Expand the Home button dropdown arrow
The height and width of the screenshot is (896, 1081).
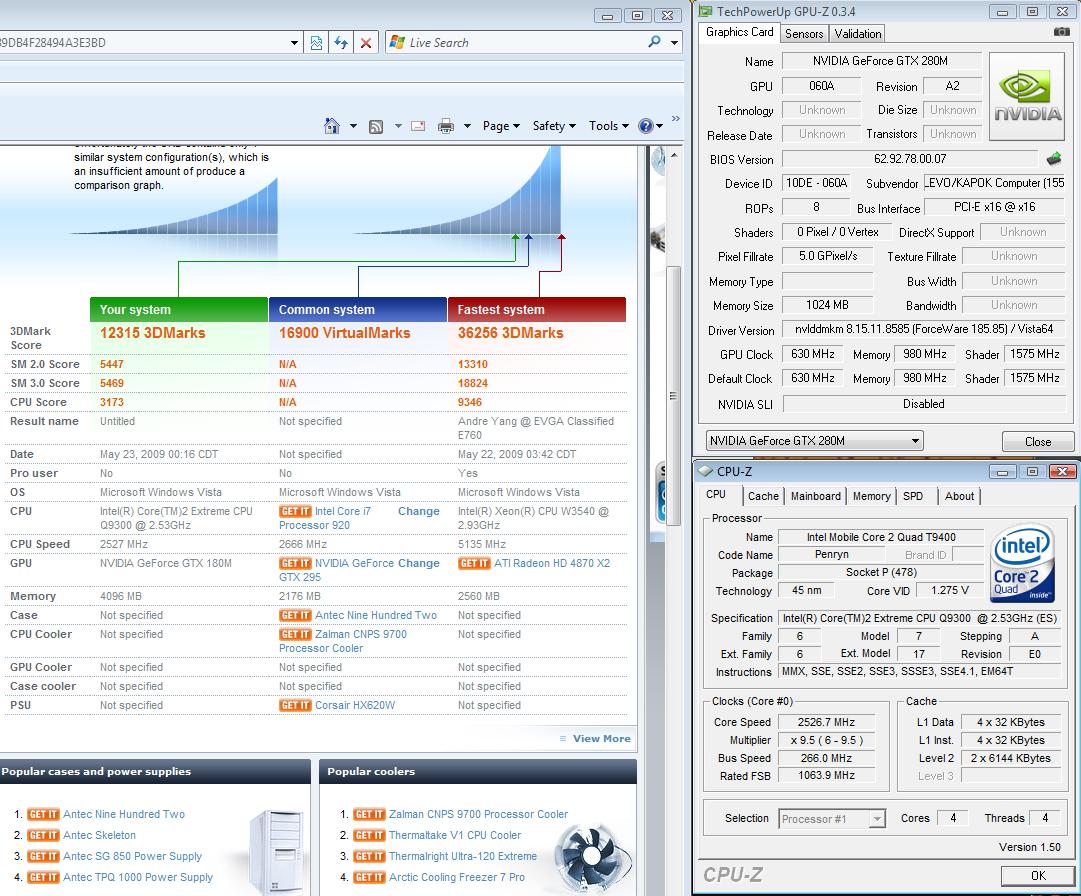coord(353,126)
